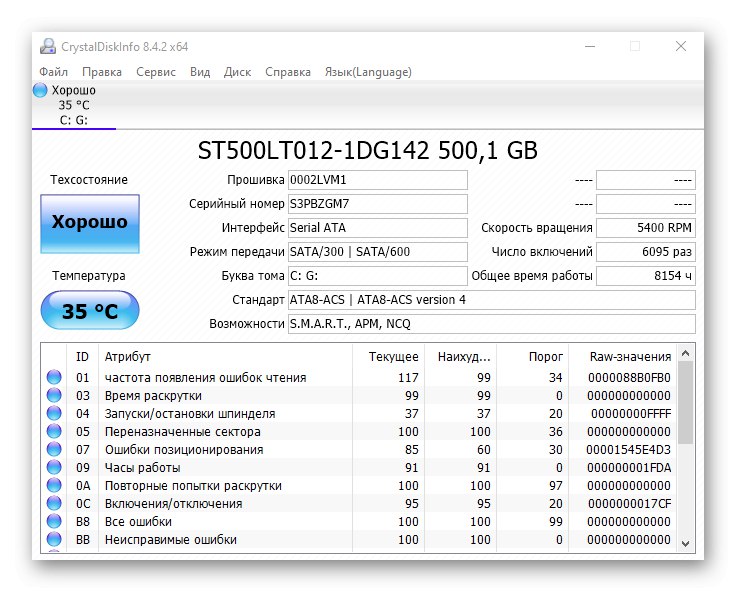Click status orb for attribute B8 Все ошибки

tap(54, 522)
